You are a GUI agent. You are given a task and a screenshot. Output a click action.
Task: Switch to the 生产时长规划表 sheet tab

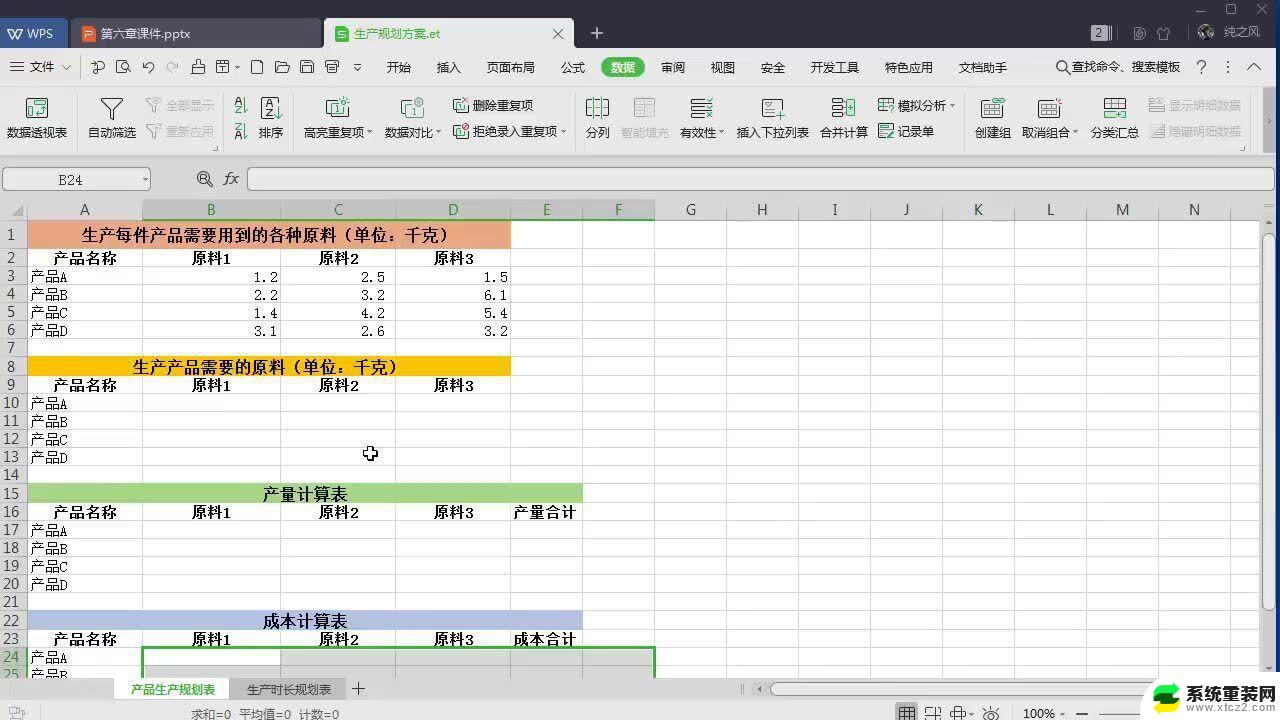click(289, 689)
